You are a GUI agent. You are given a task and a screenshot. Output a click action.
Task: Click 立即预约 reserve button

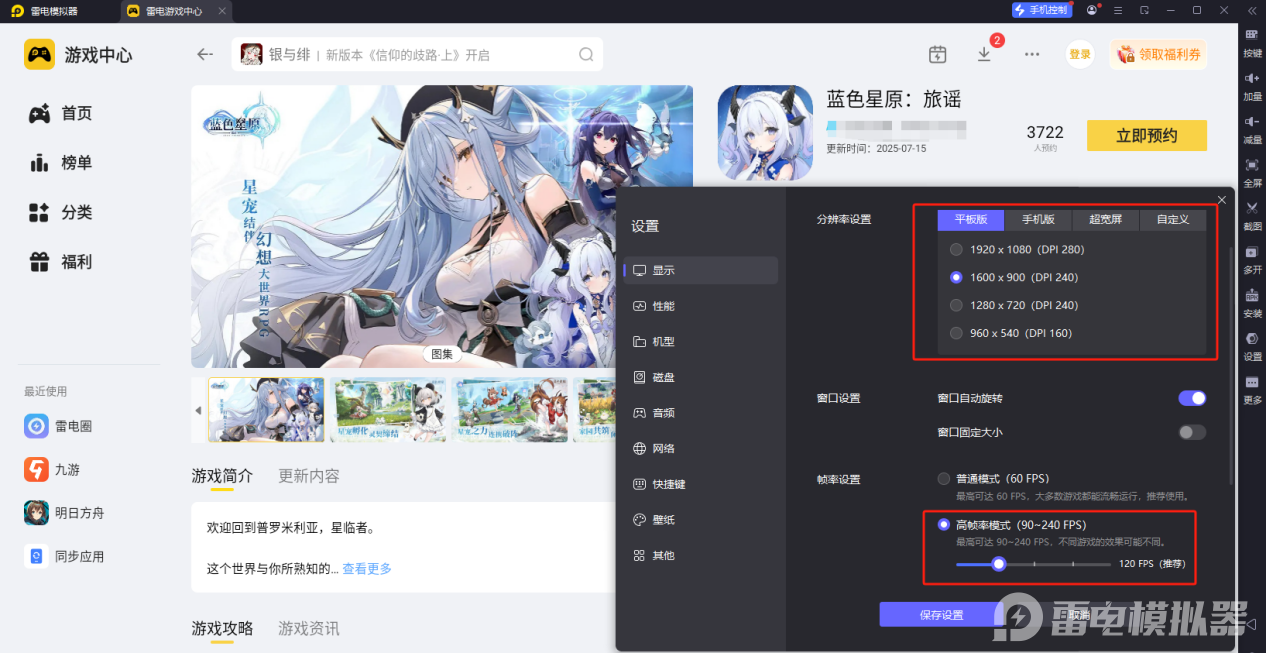click(x=1147, y=135)
